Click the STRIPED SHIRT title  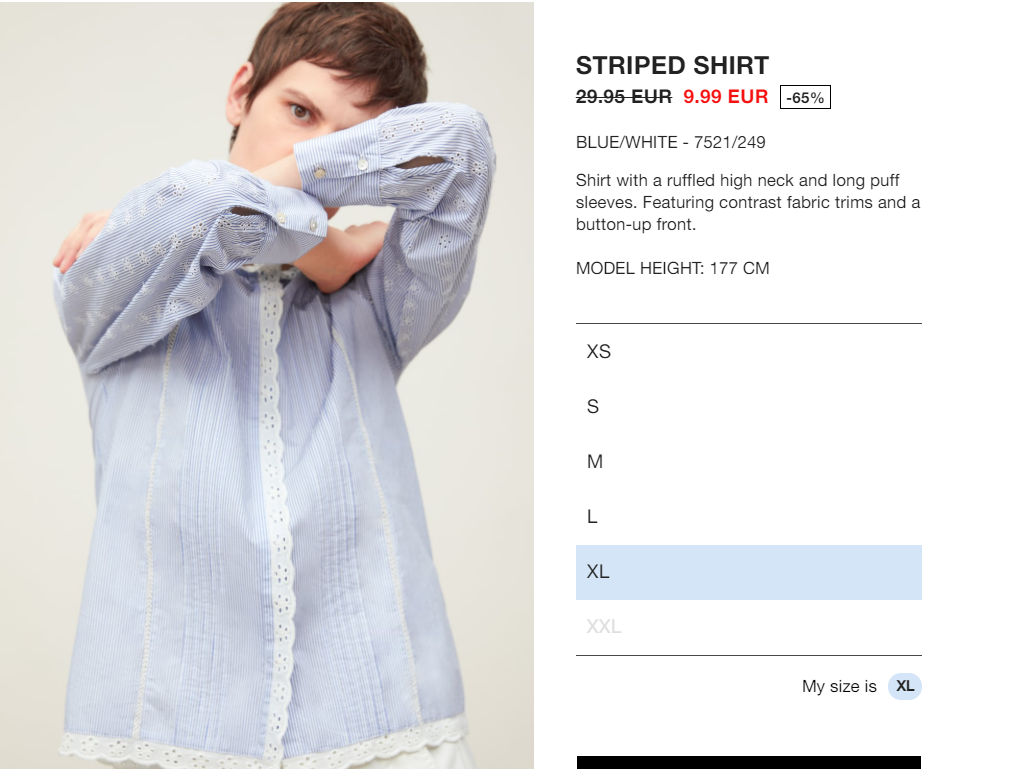(x=672, y=66)
